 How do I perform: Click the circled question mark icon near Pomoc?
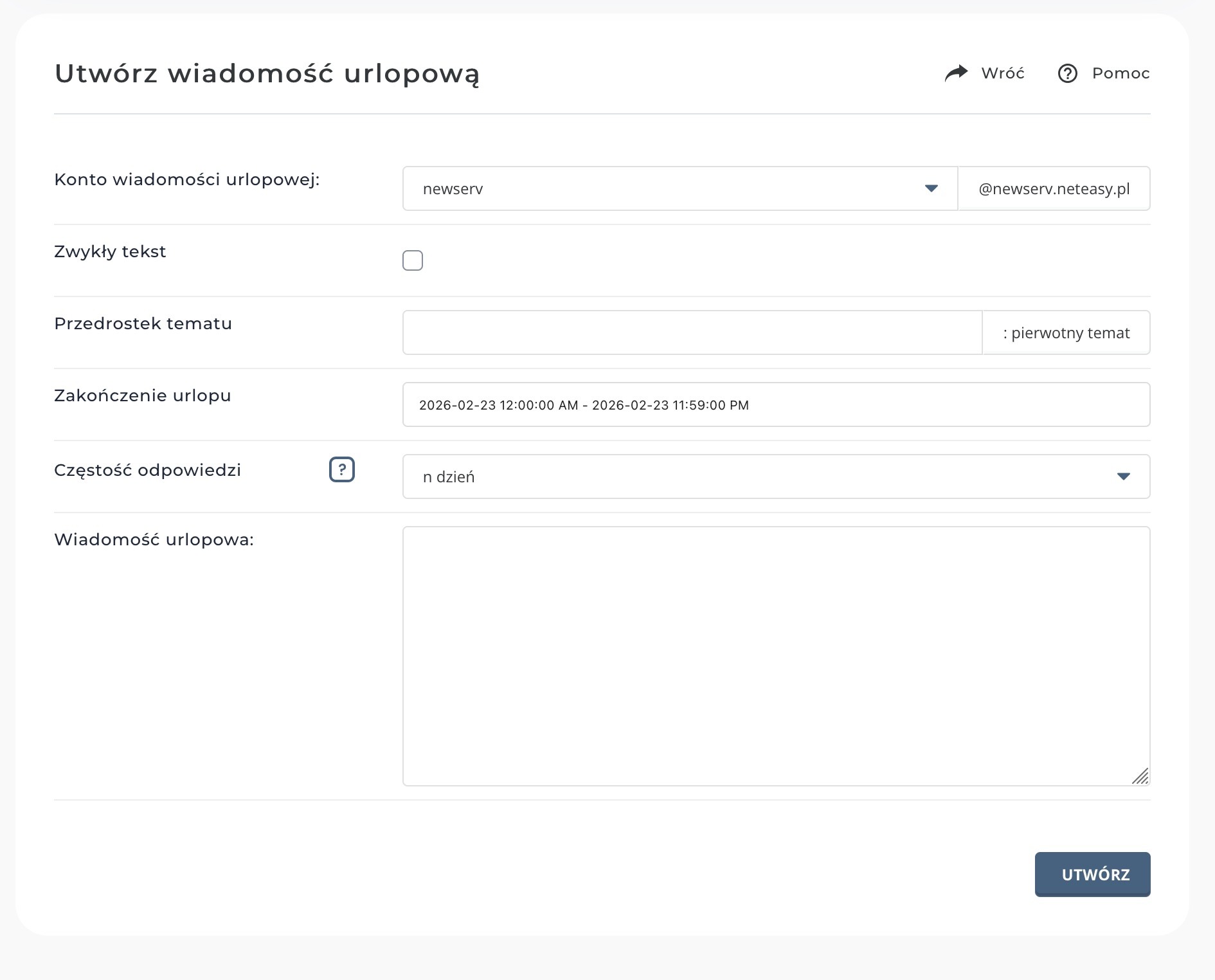pos(1068,73)
